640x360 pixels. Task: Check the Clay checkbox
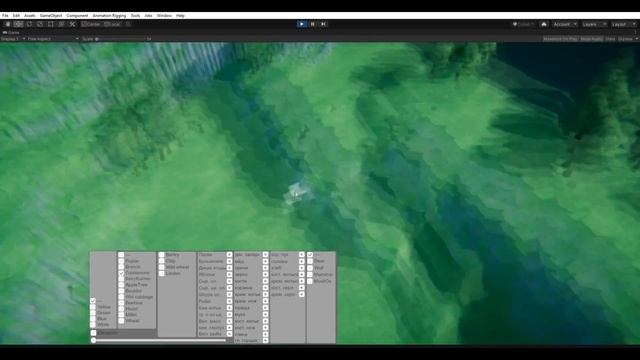tap(162, 261)
